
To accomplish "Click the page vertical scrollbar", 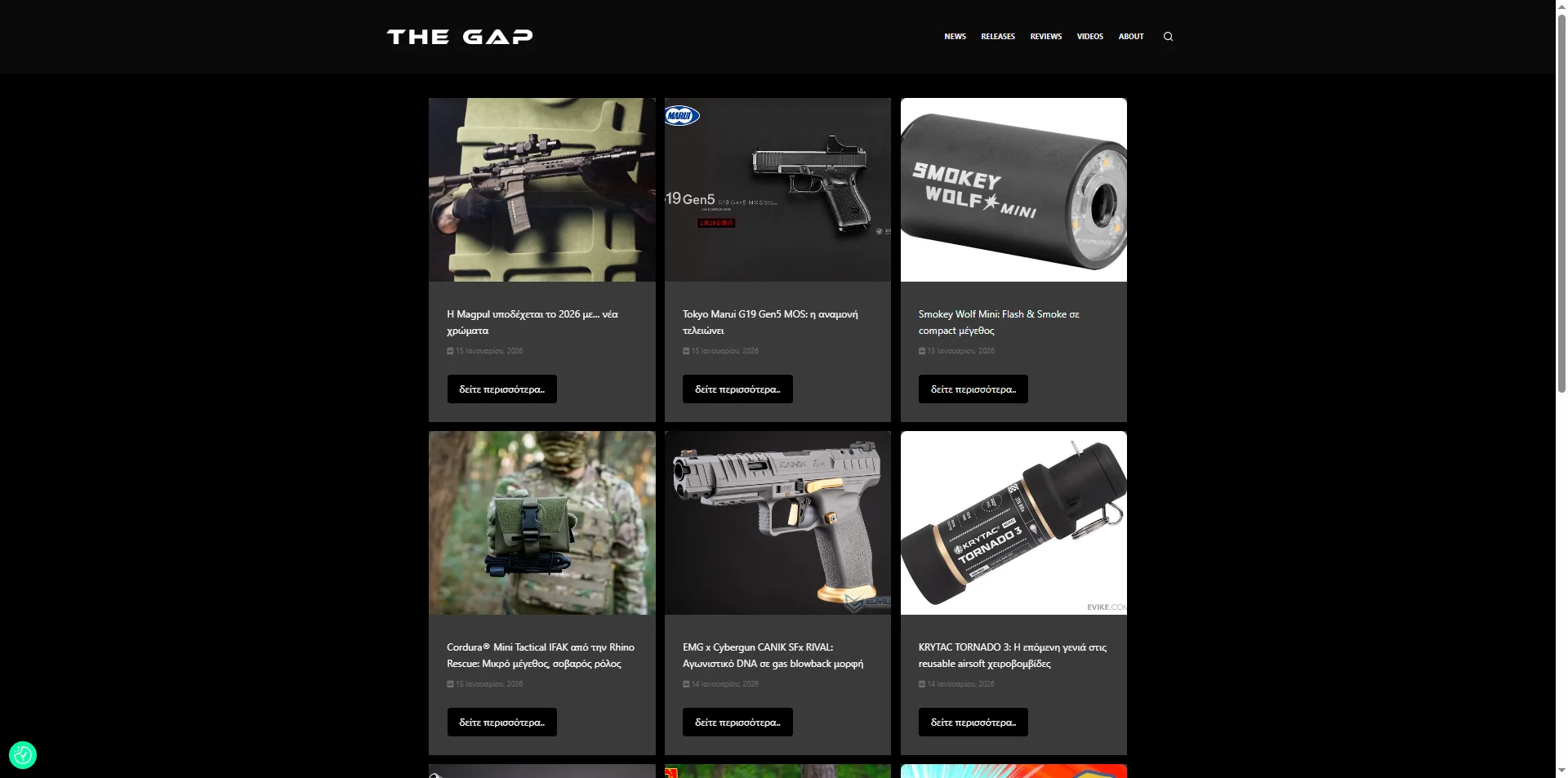I will click(x=1561, y=389).
